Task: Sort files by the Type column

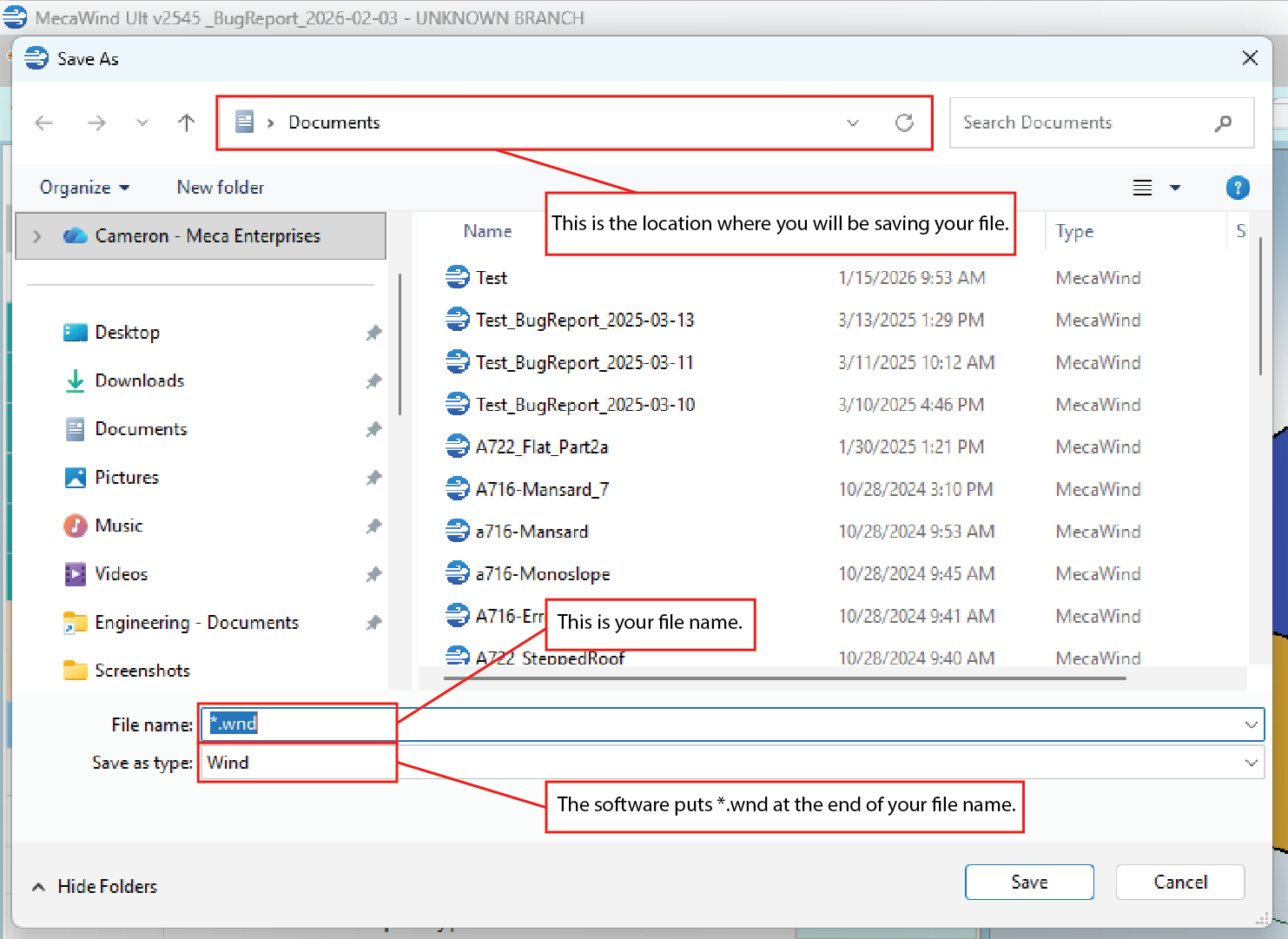Action: [x=1074, y=231]
